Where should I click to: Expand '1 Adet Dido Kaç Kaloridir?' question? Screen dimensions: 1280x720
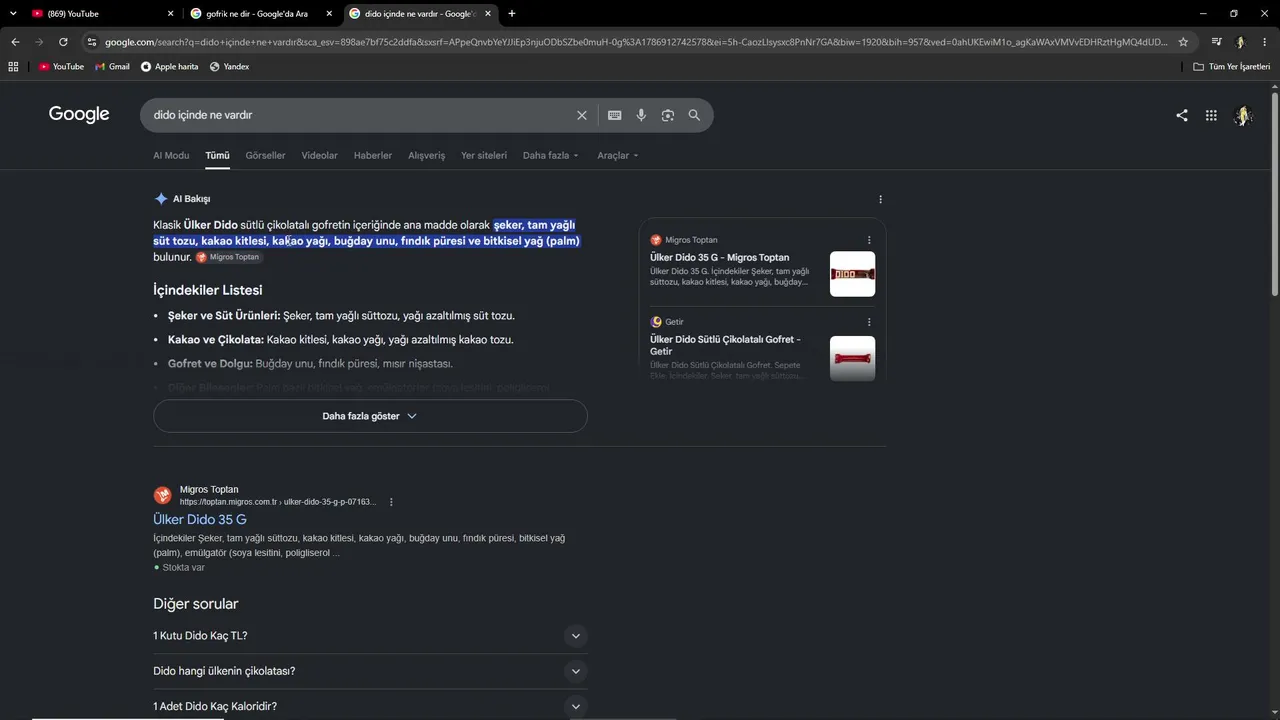[370, 706]
